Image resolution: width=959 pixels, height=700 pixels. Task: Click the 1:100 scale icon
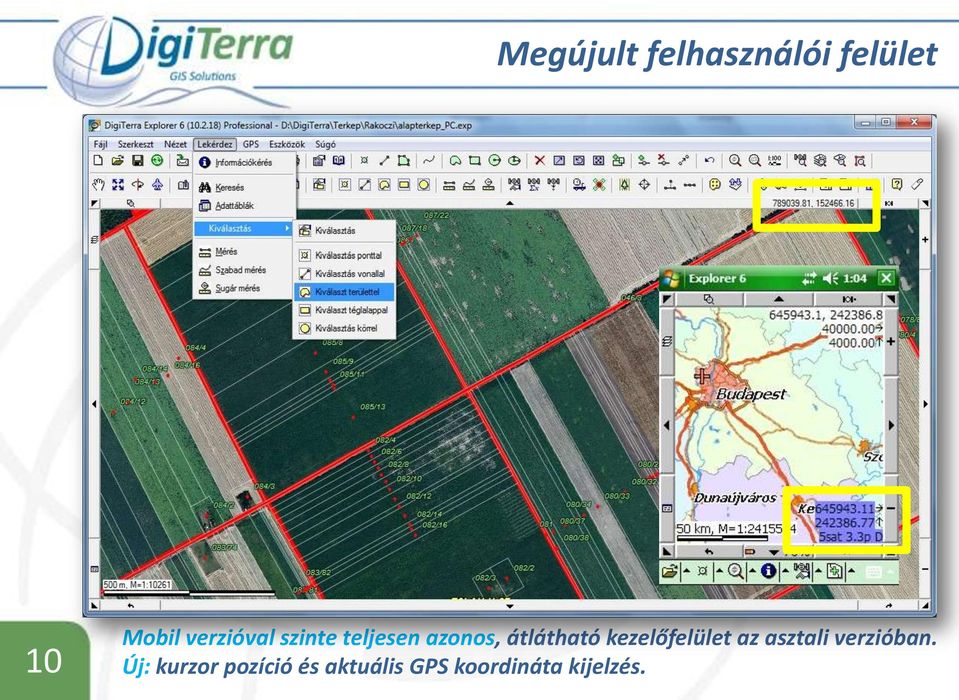pos(775,161)
